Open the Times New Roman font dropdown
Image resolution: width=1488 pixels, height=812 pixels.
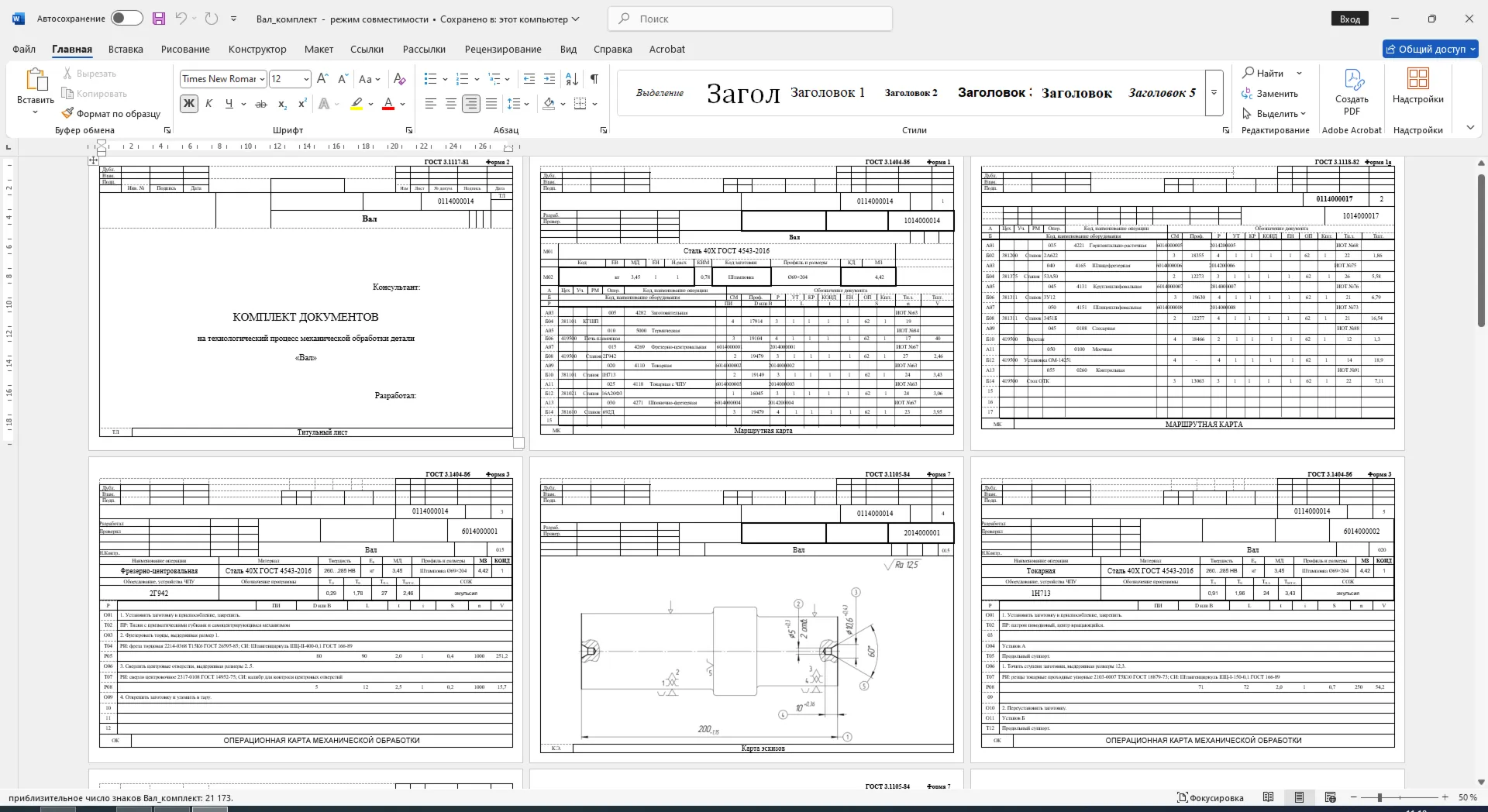click(262, 79)
